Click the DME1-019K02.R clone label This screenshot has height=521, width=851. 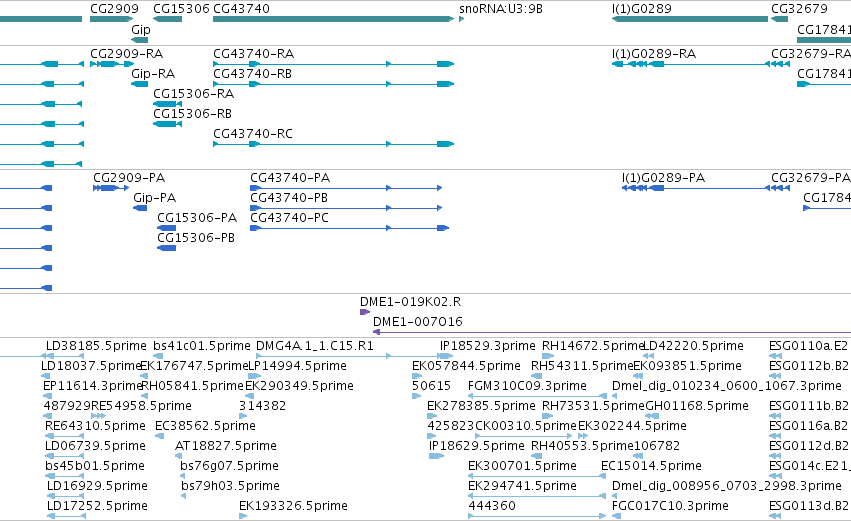pos(410,302)
